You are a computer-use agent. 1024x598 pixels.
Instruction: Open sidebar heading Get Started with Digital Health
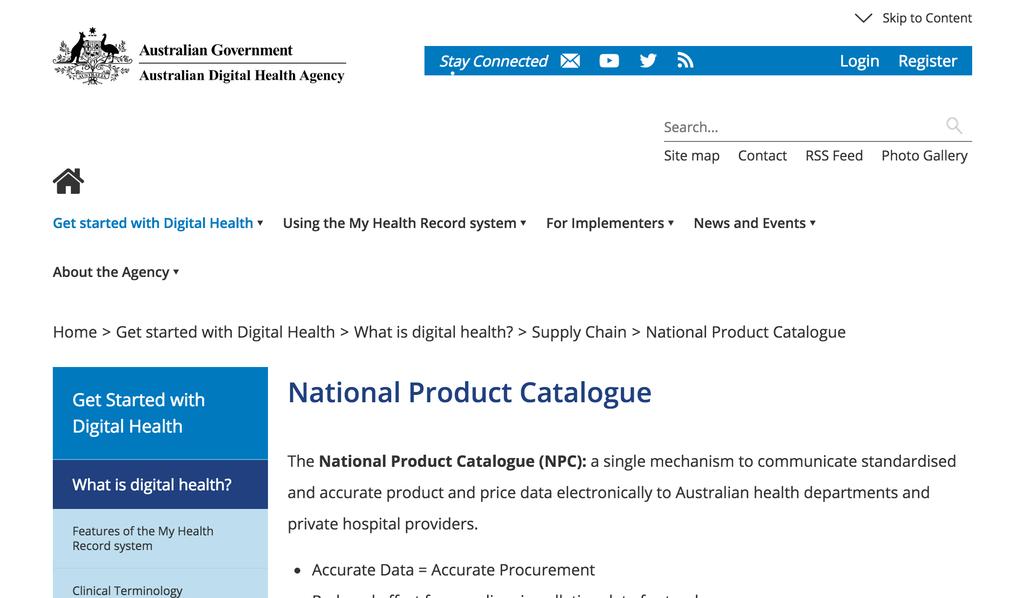pyautogui.click(x=160, y=413)
